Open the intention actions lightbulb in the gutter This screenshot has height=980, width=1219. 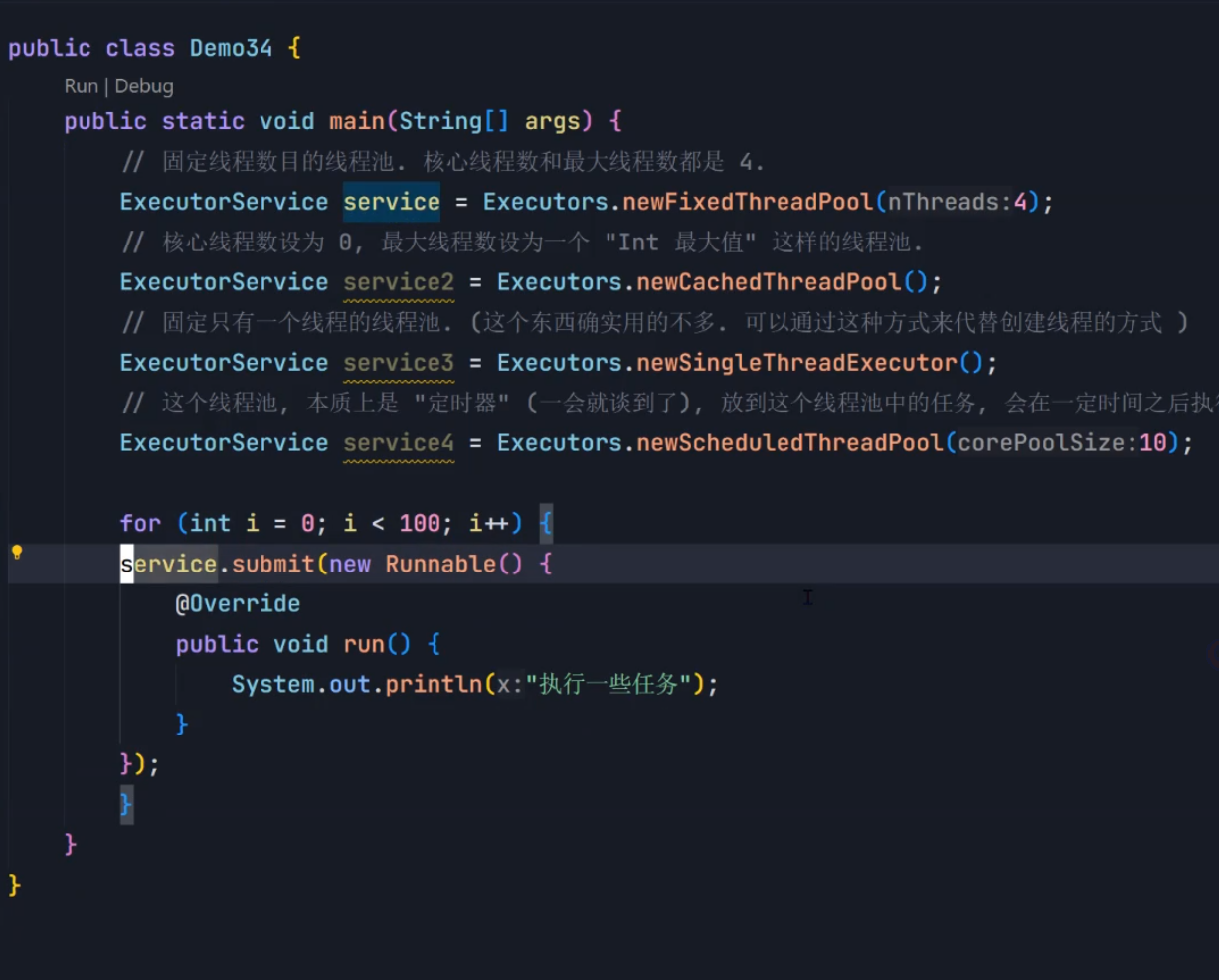point(16,551)
